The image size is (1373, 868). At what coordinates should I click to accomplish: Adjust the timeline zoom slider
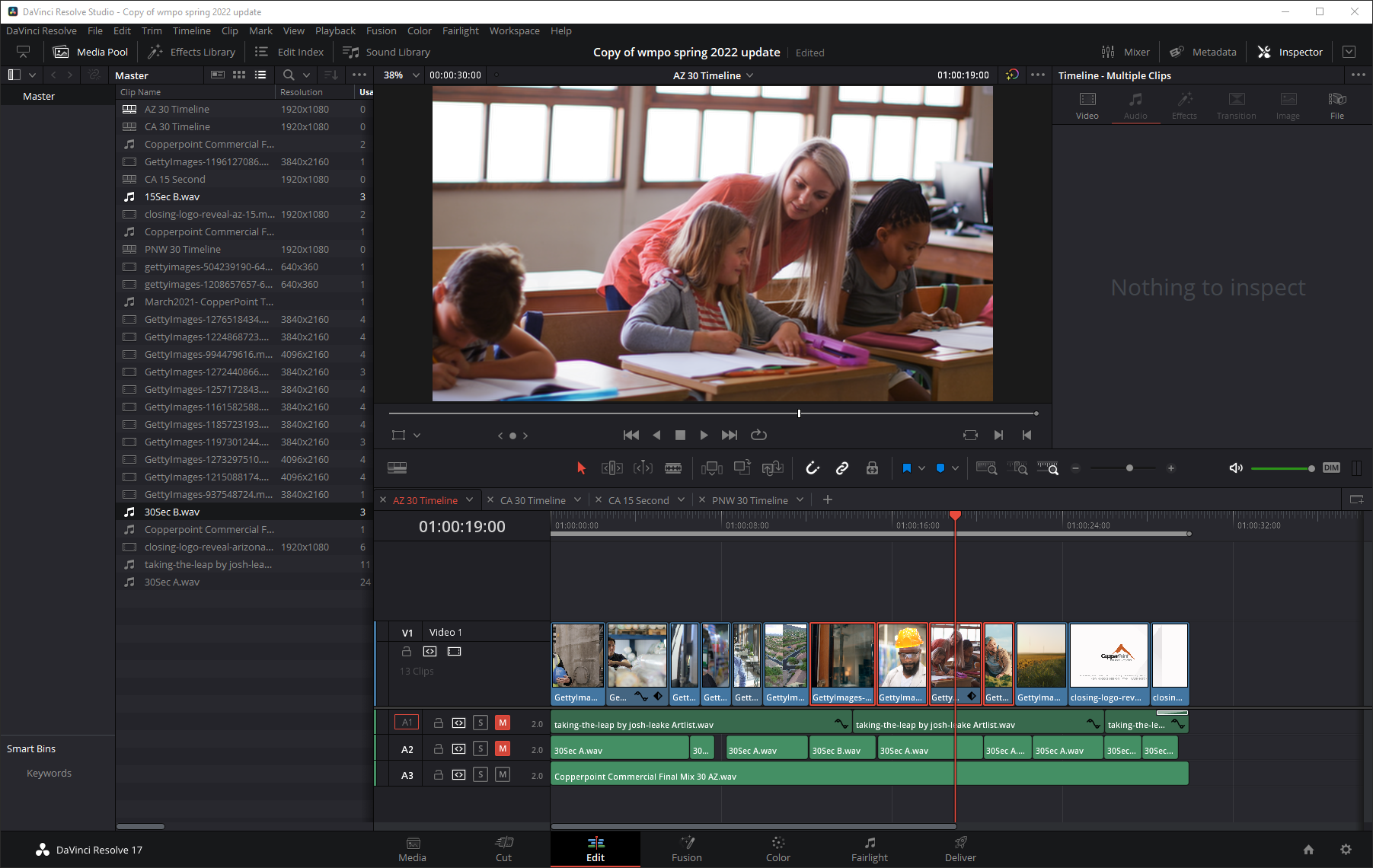pos(1129,468)
